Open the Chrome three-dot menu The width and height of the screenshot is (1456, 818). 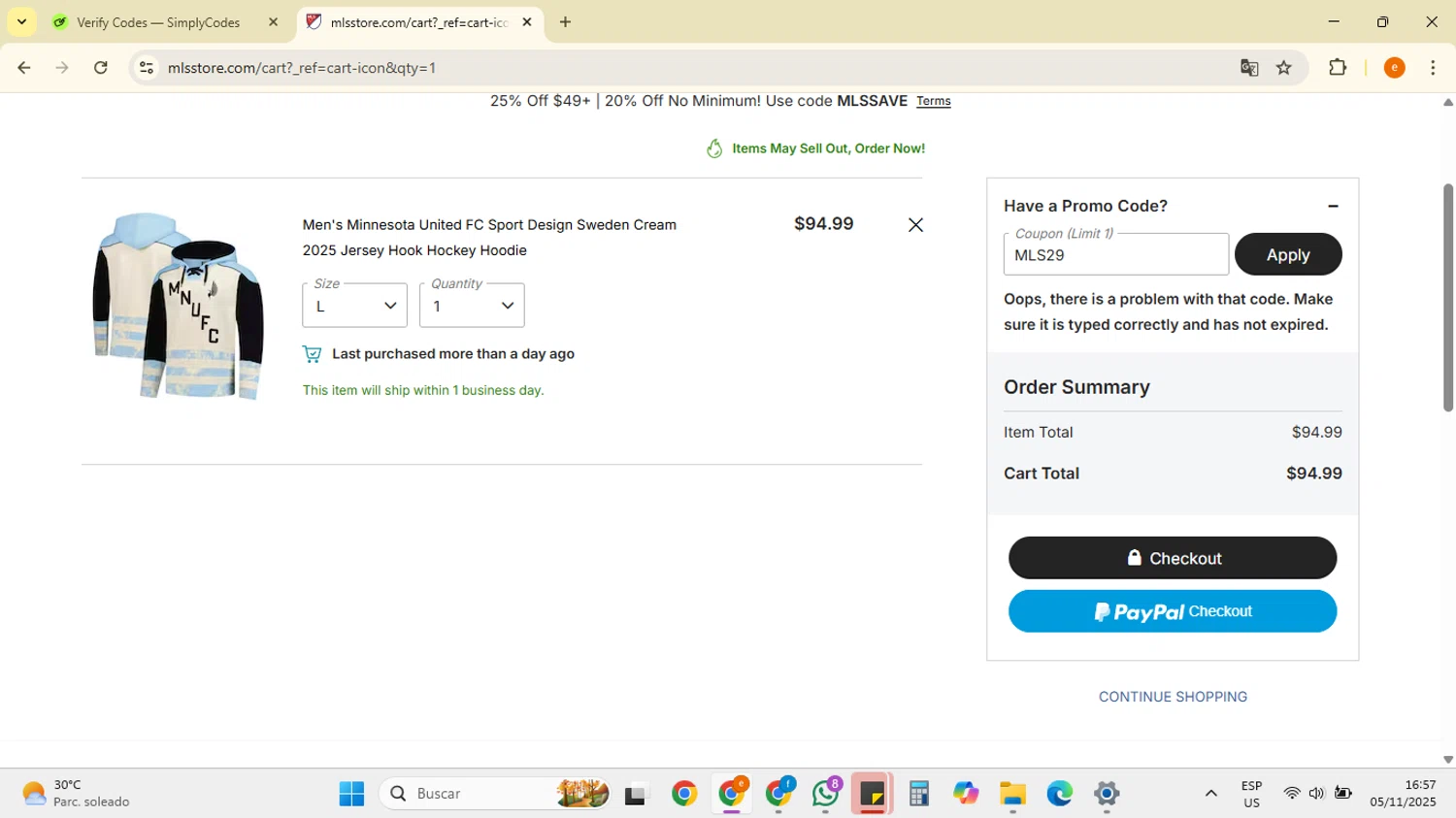coord(1433,68)
